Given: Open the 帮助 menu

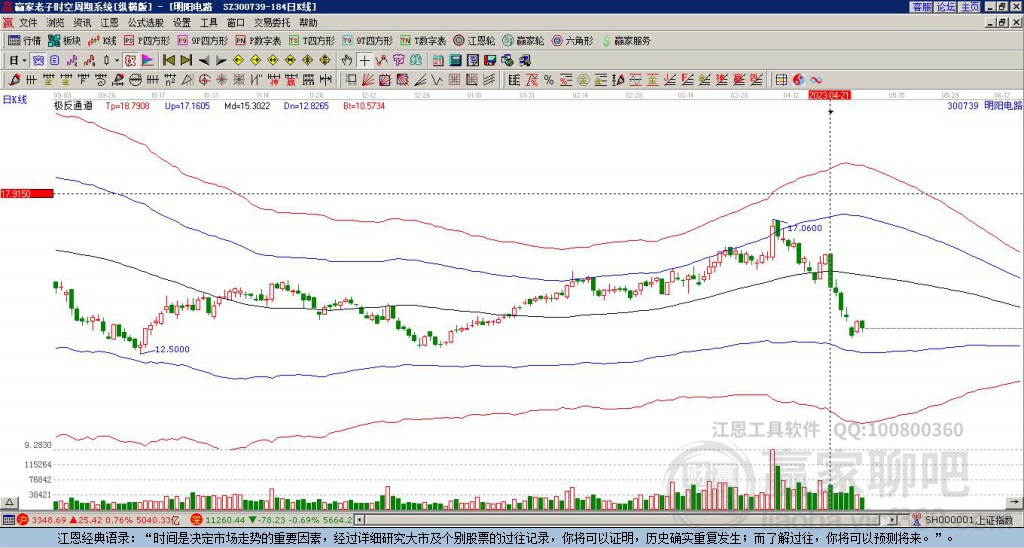Looking at the screenshot, I should tap(308, 23).
